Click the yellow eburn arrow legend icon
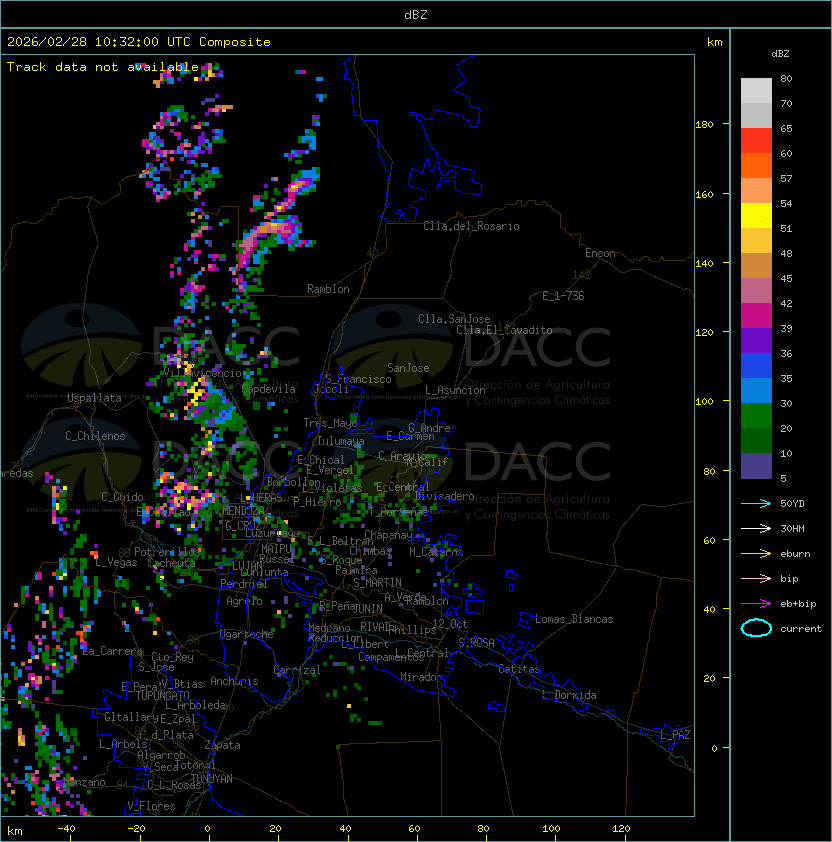832x842 pixels. coord(756,553)
